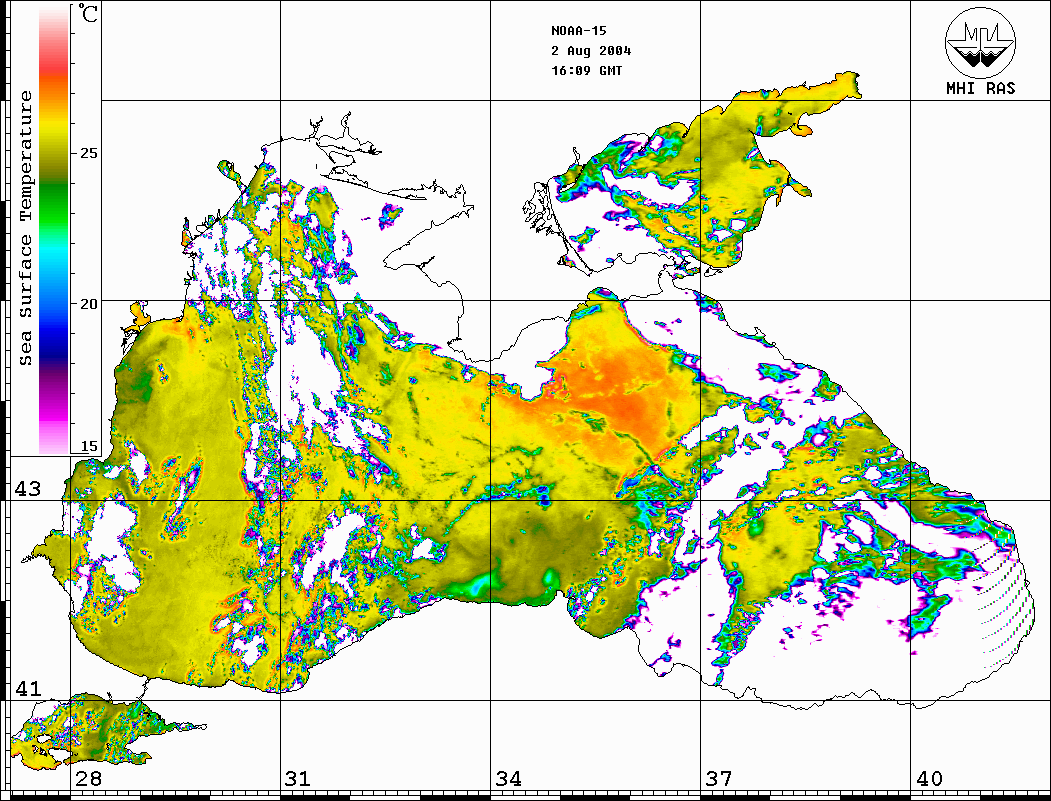Click longitude label '37'
1051x801 pixels.
pyautogui.click(x=719, y=778)
